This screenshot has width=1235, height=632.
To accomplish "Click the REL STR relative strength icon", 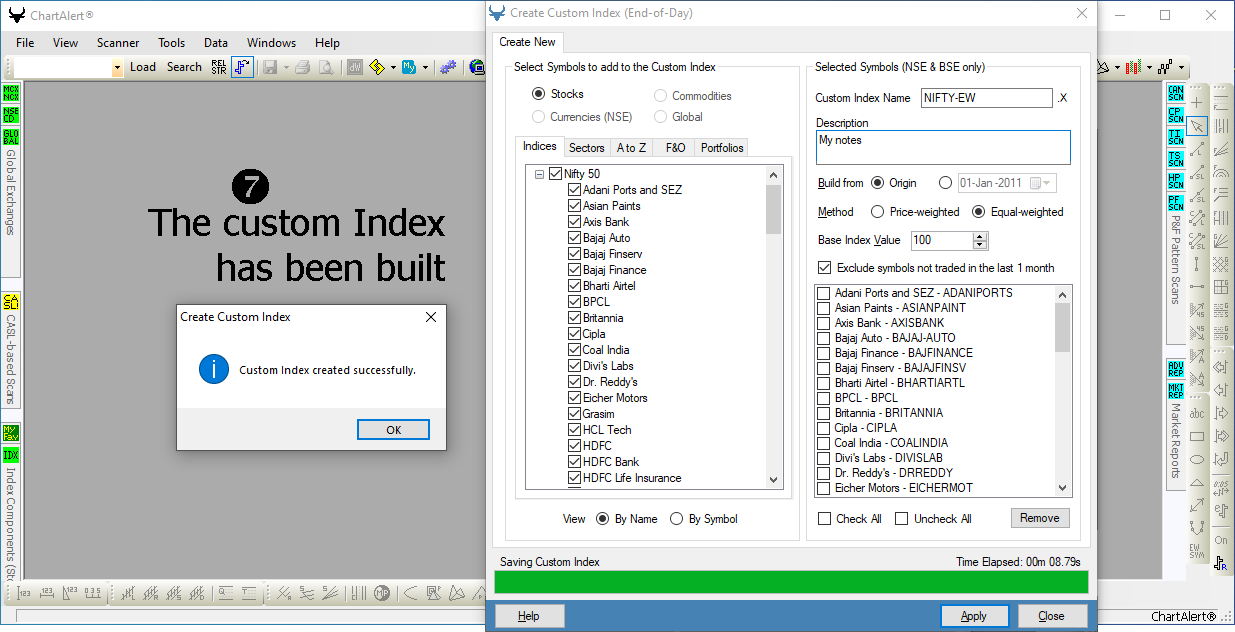I will [219, 67].
